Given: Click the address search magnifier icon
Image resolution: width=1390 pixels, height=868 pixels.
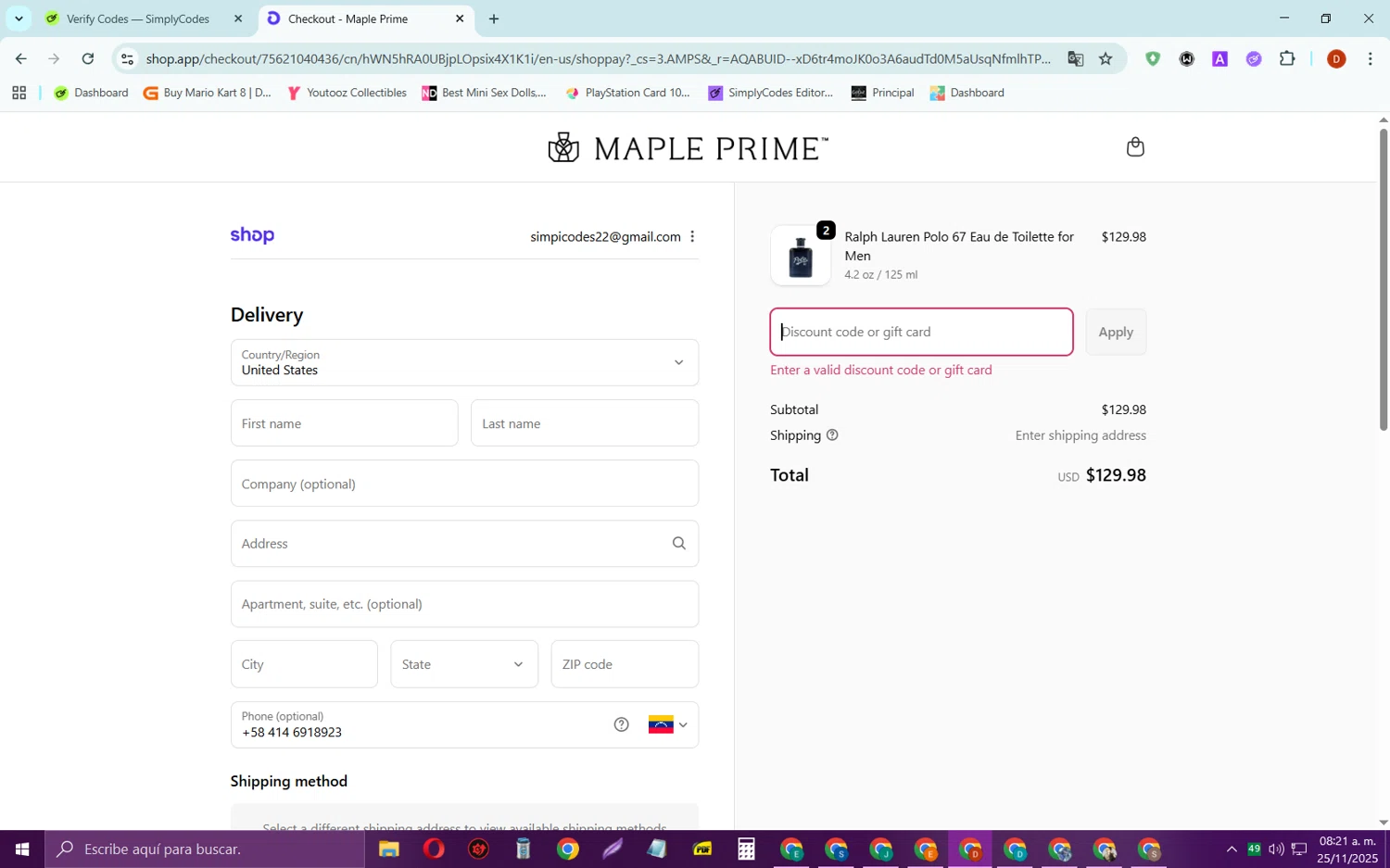Looking at the screenshot, I should pyautogui.click(x=678, y=544).
